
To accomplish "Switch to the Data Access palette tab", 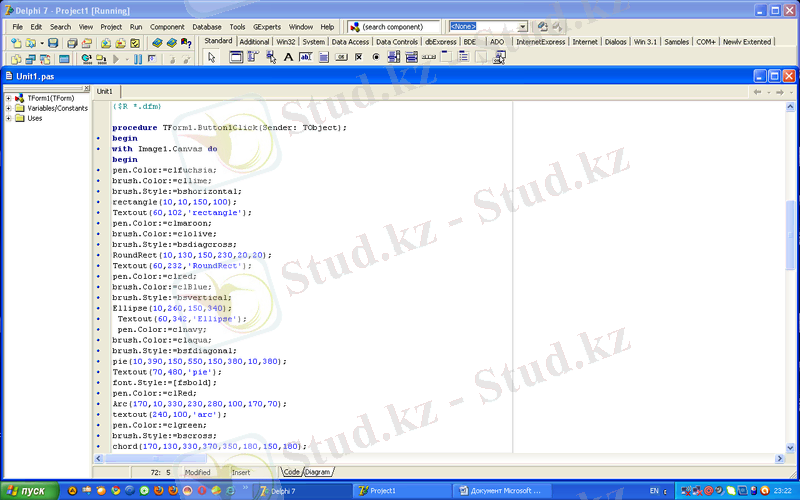I will click(x=350, y=42).
